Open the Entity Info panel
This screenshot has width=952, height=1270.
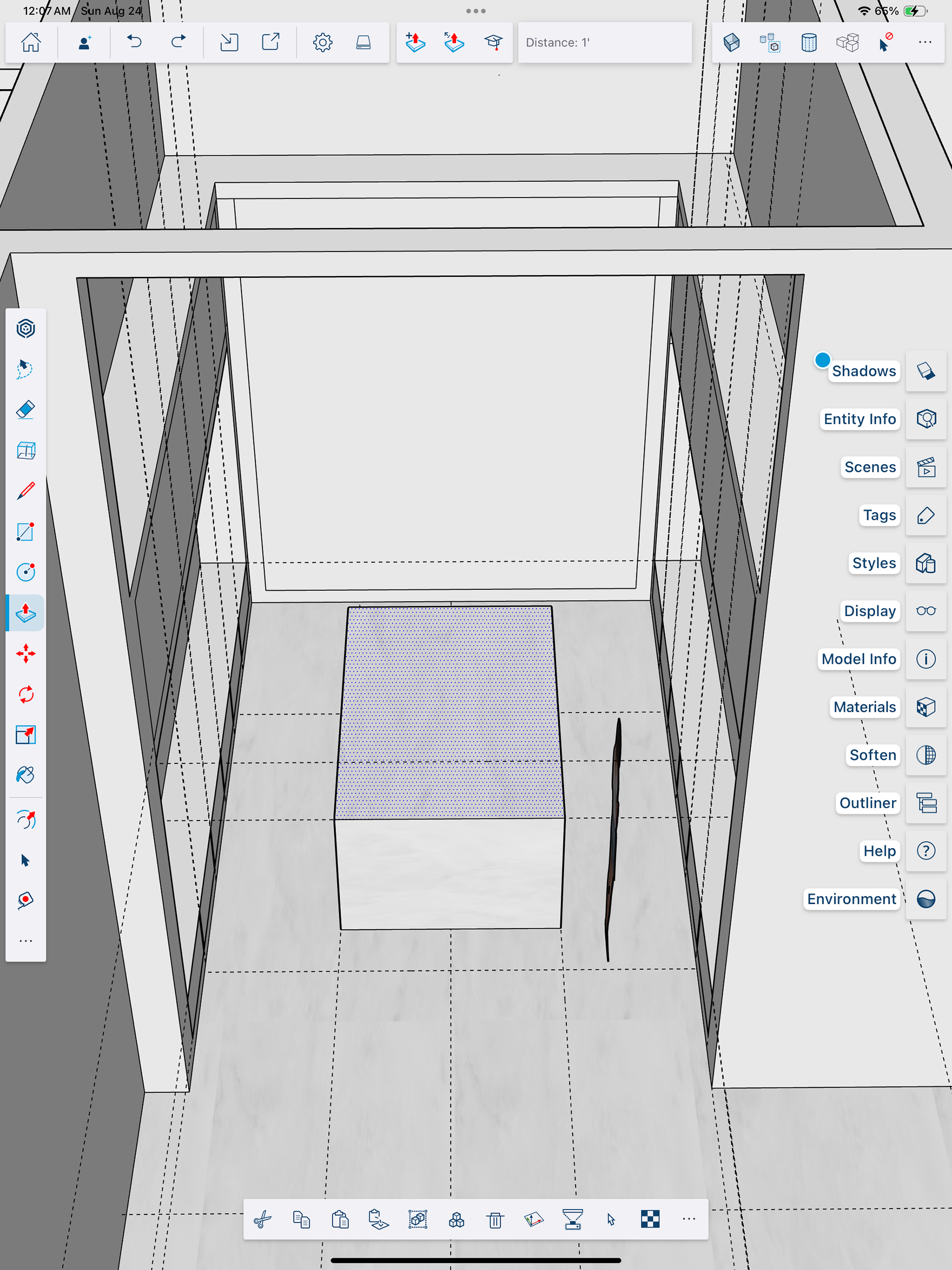point(926,419)
